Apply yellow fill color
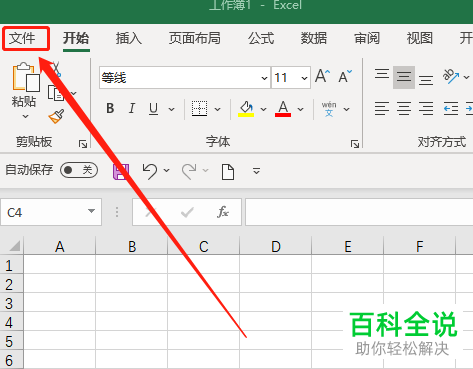Image resolution: width=473 pixels, height=369 pixels. [x=246, y=109]
